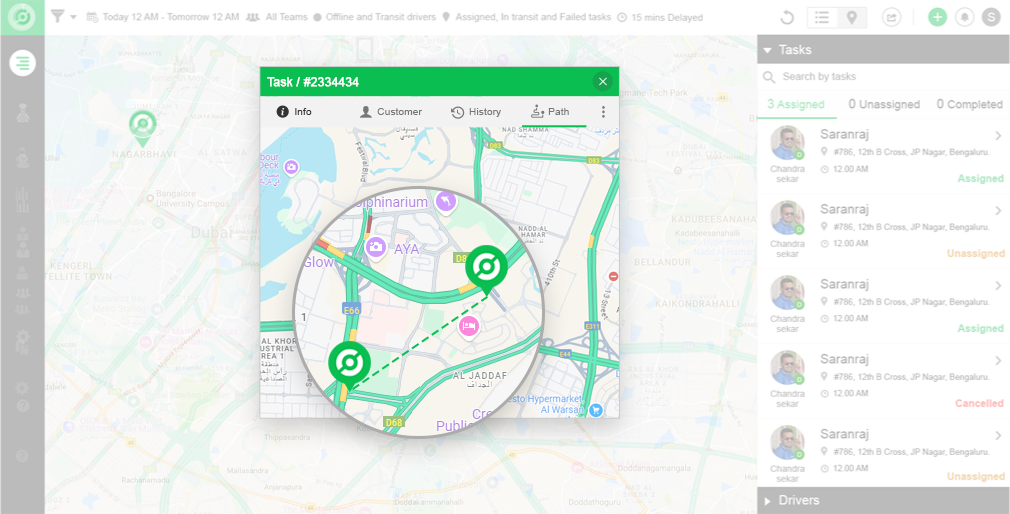Expand the Drivers panel header
1010x514 pixels.
click(883, 500)
